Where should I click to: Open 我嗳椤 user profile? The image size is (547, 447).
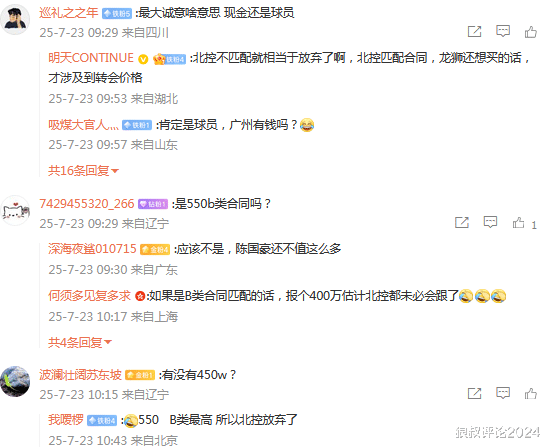click(x=66, y=419)
